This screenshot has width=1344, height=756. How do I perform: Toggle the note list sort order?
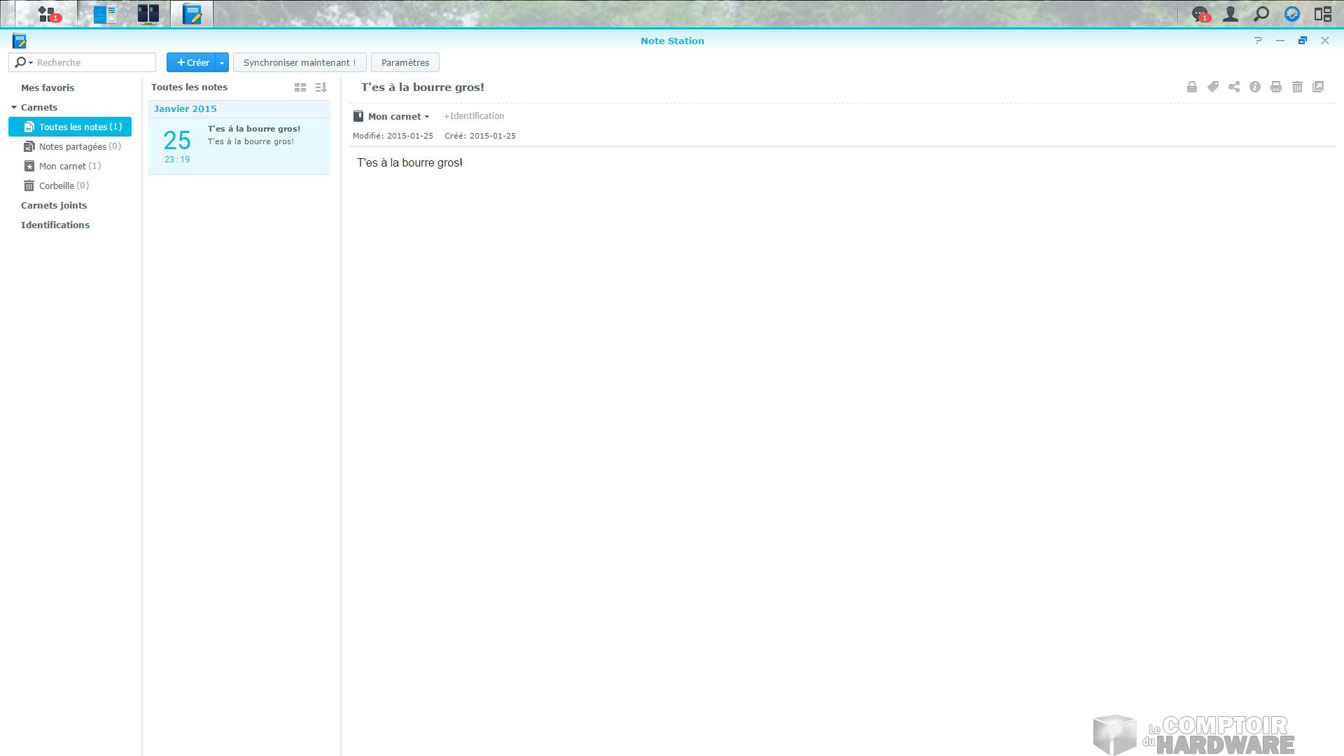[x=321, y=87]
